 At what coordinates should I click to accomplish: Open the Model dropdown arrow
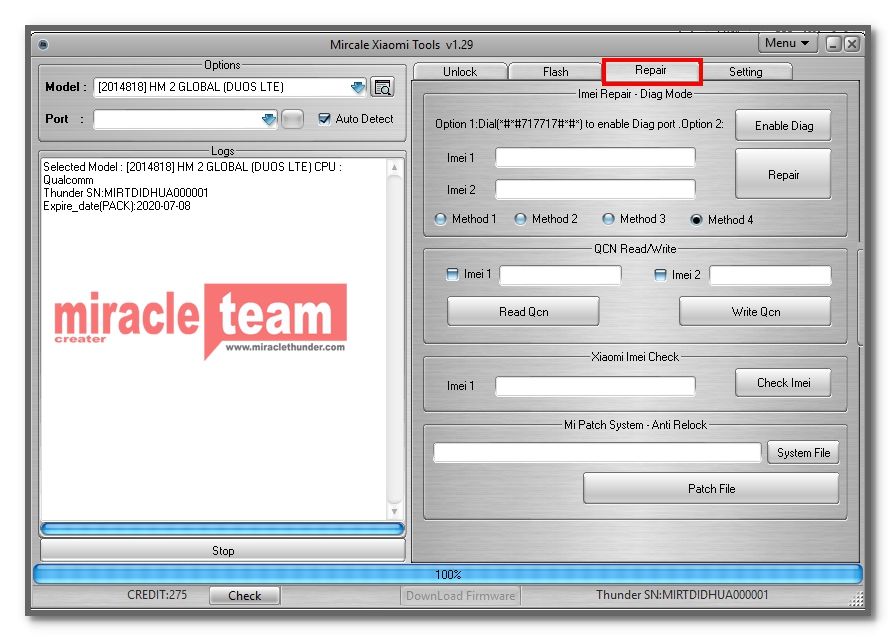click(x=358, y=87)
